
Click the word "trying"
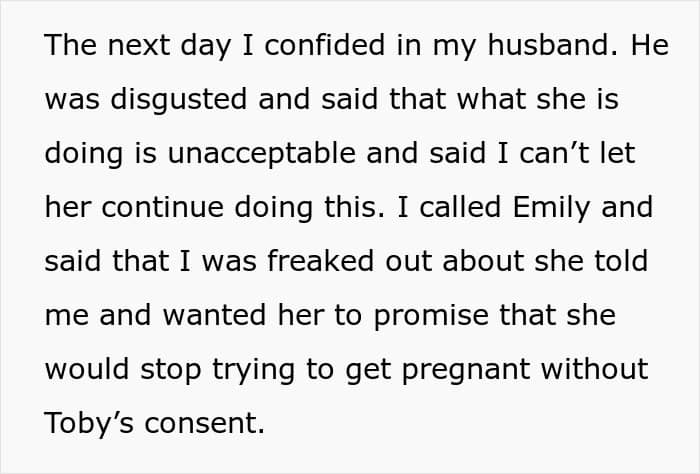(x=253, y=369)
